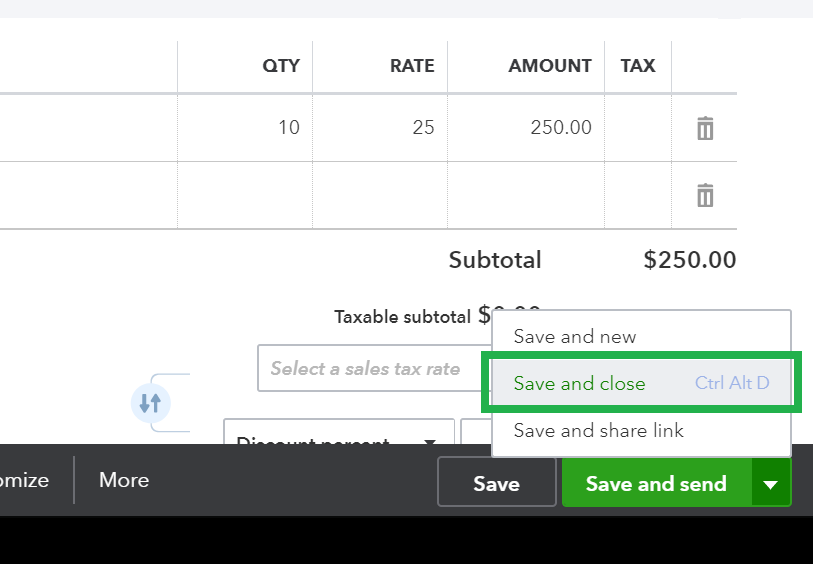Click the empty AMOUNT cell in second row

coord(525,195)
